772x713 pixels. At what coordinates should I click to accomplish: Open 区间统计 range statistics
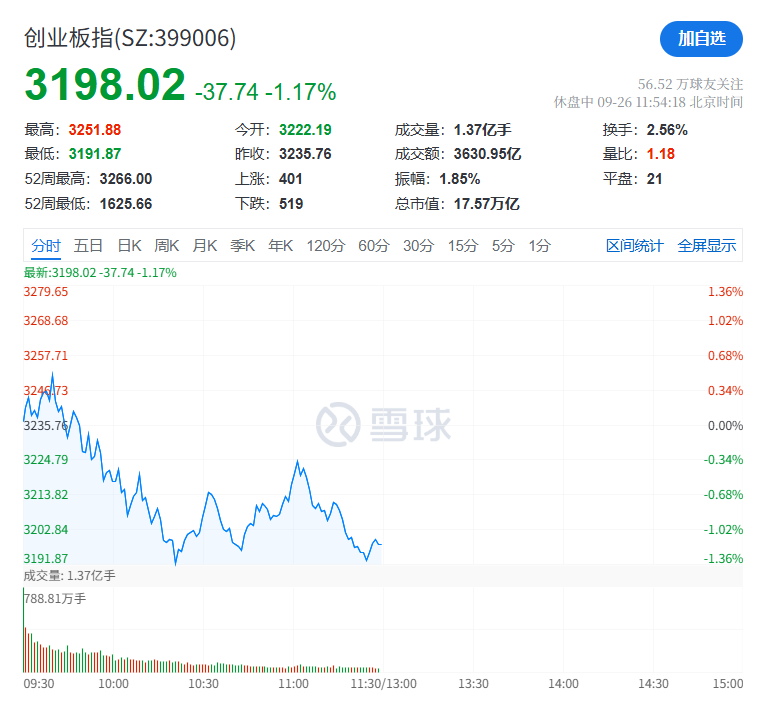click(x=634, y=246)
